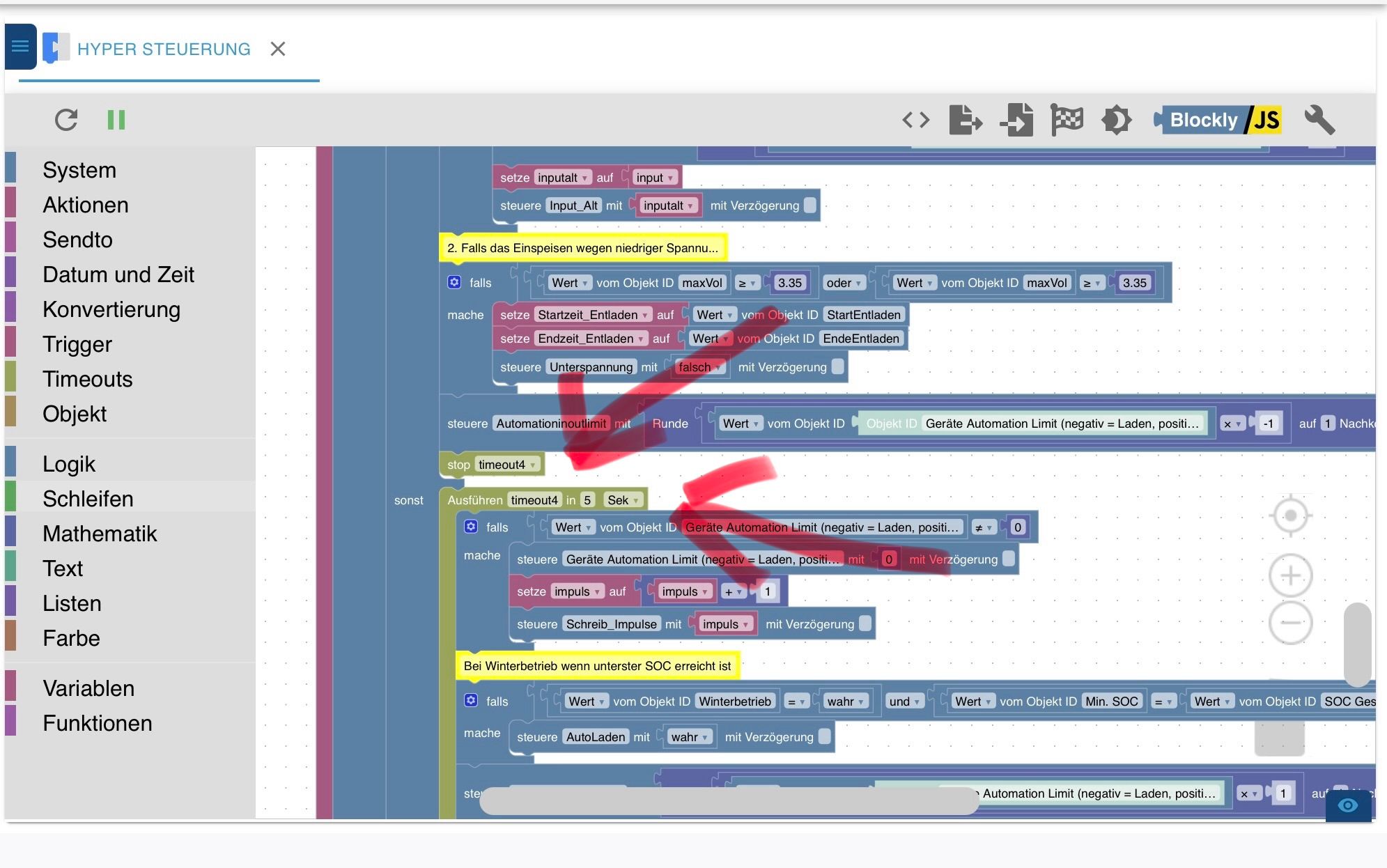This screenshot has height=868, width=1387.
Task: Pause the running script
Action: [x=116, y=120]
